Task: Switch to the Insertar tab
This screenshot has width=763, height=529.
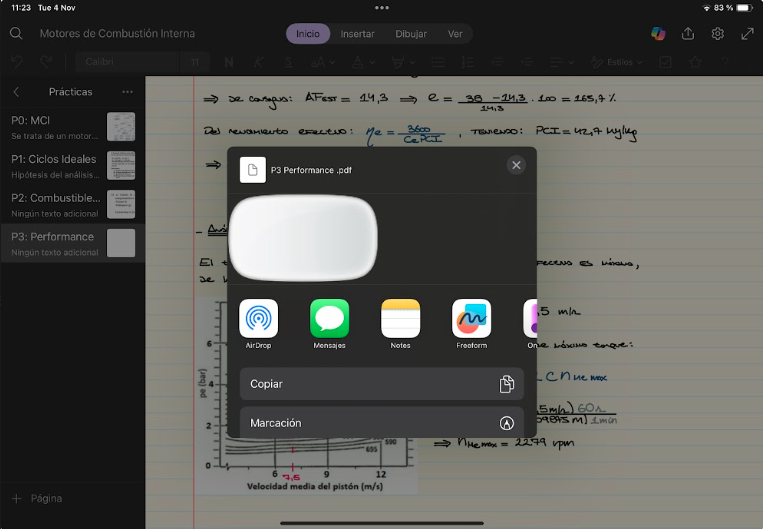Action: click(x=357, y=34)
